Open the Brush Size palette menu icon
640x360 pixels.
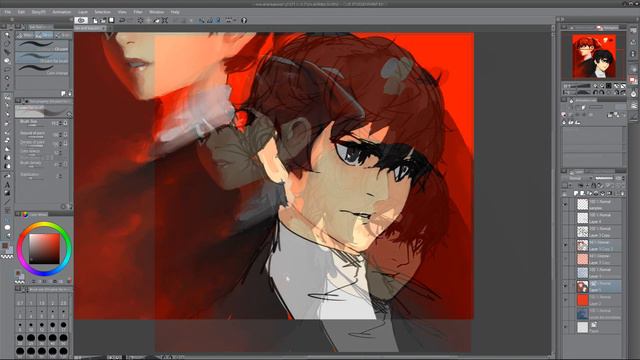tap(18, 289)
